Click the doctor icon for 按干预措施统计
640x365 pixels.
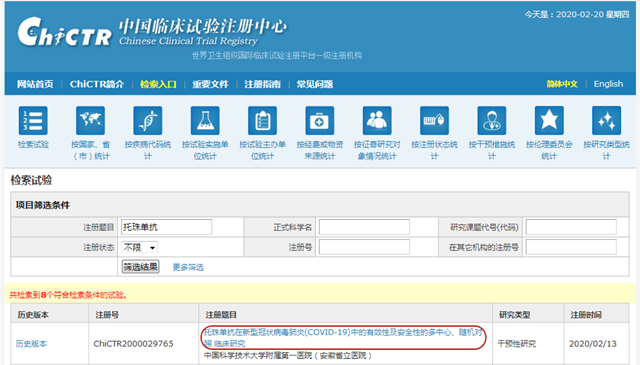point(492,120)
